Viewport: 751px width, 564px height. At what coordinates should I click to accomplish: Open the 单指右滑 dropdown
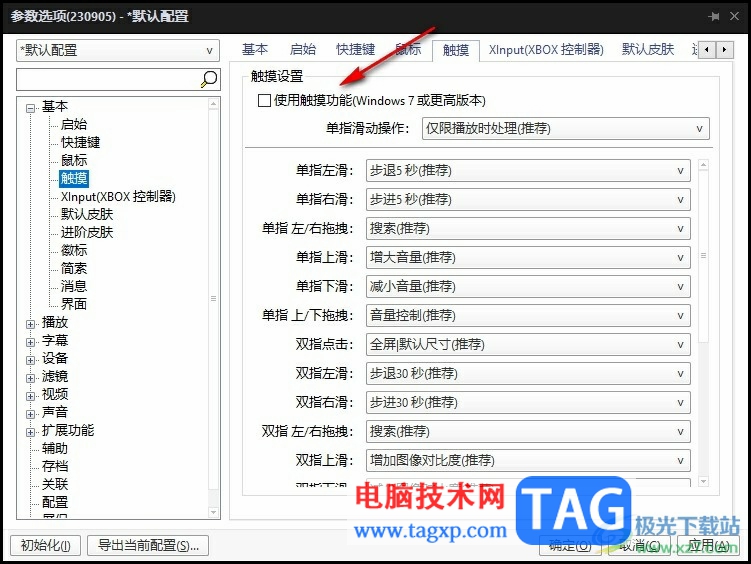pos(528,200)
